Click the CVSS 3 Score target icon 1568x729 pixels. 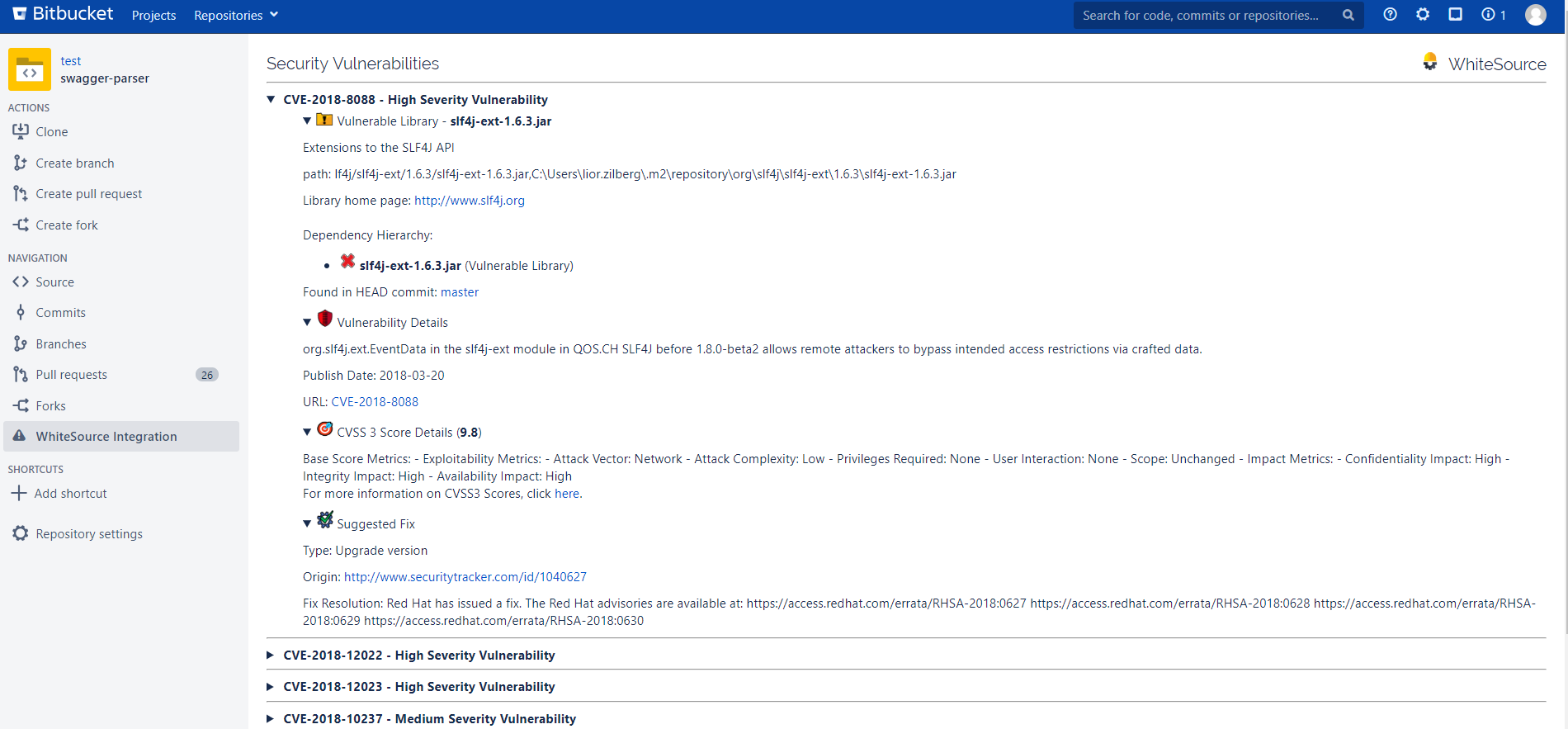coord(325,428)
